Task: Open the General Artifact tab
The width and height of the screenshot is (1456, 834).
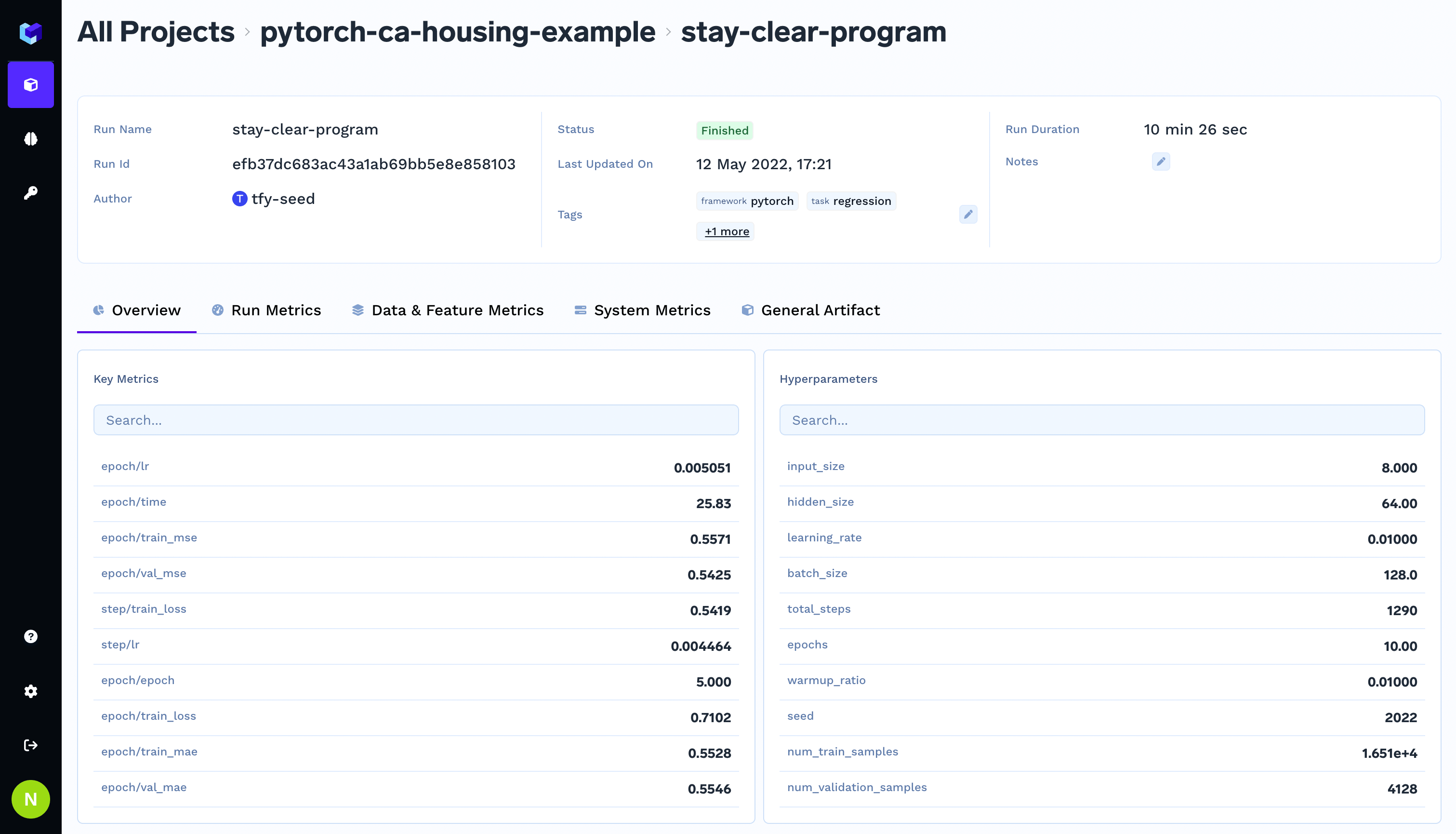Action: [810, 310]
